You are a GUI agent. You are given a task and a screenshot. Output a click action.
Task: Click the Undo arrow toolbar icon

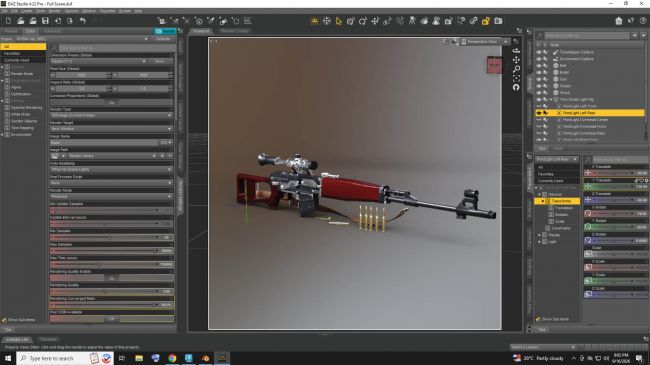pyautogui.click(x=82, y=21)
